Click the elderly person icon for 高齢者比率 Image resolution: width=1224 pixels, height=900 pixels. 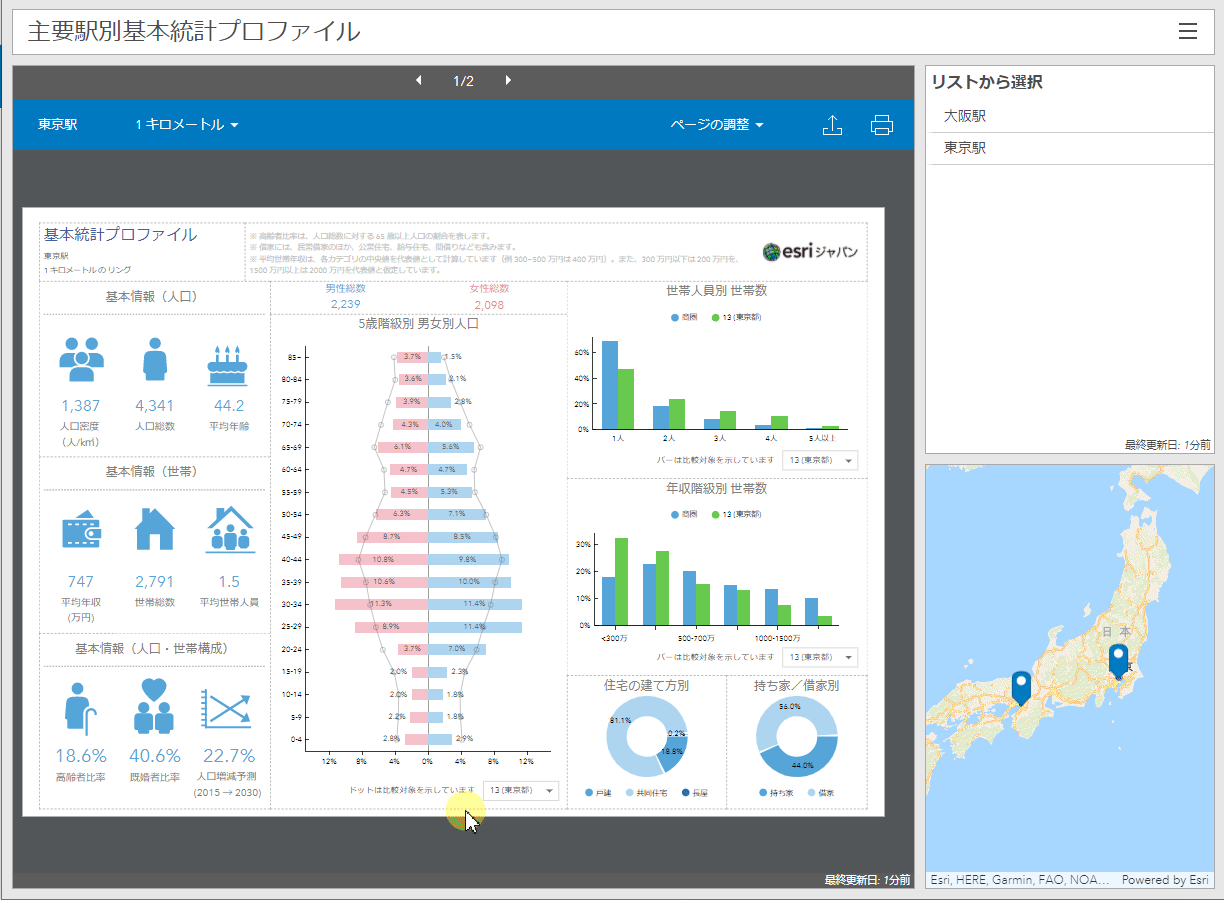click(81, 707)
